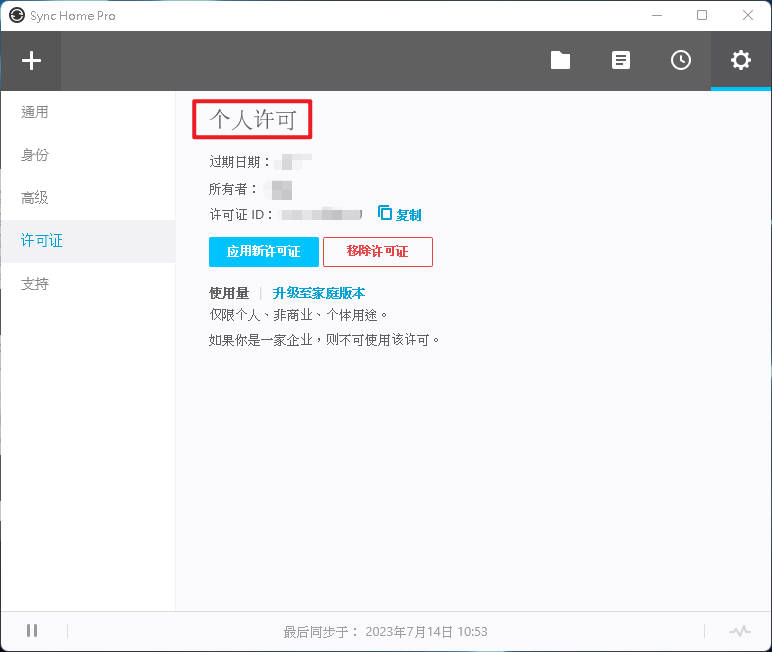Click the last sync time 2023年7月14日 10:53
Screen dimensions: 772x652
coord(426,632)
